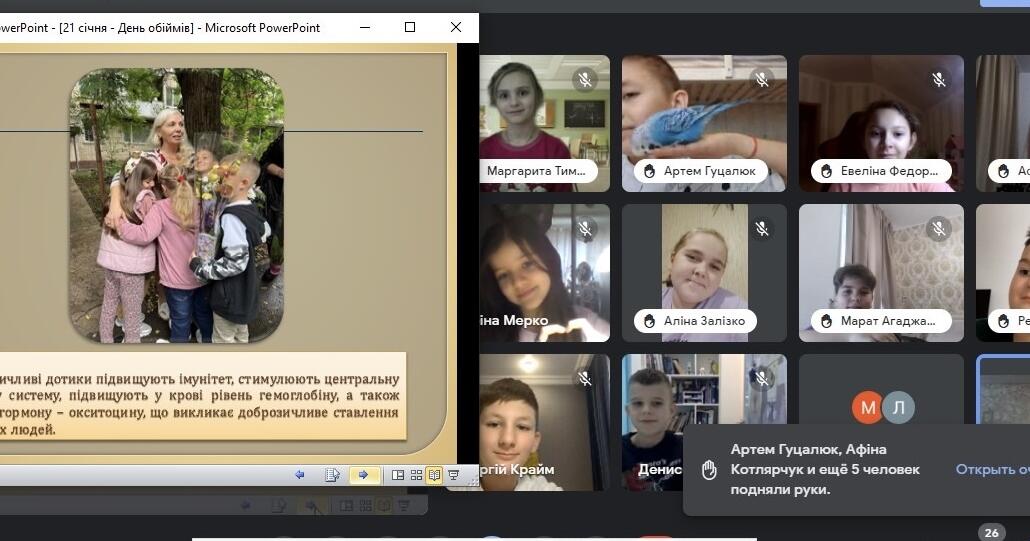Click muted mic icon on Артем Гуцалюк tile
The image size is (1030, 541).
(762, 80)
